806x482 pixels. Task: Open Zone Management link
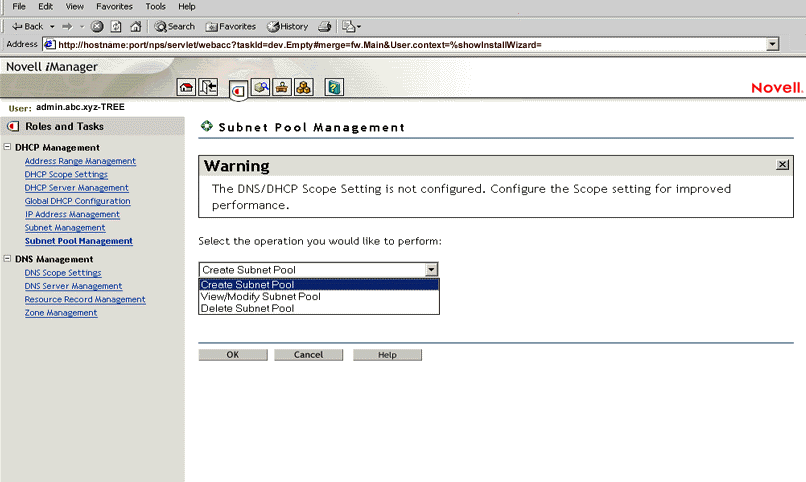point(61,313)
